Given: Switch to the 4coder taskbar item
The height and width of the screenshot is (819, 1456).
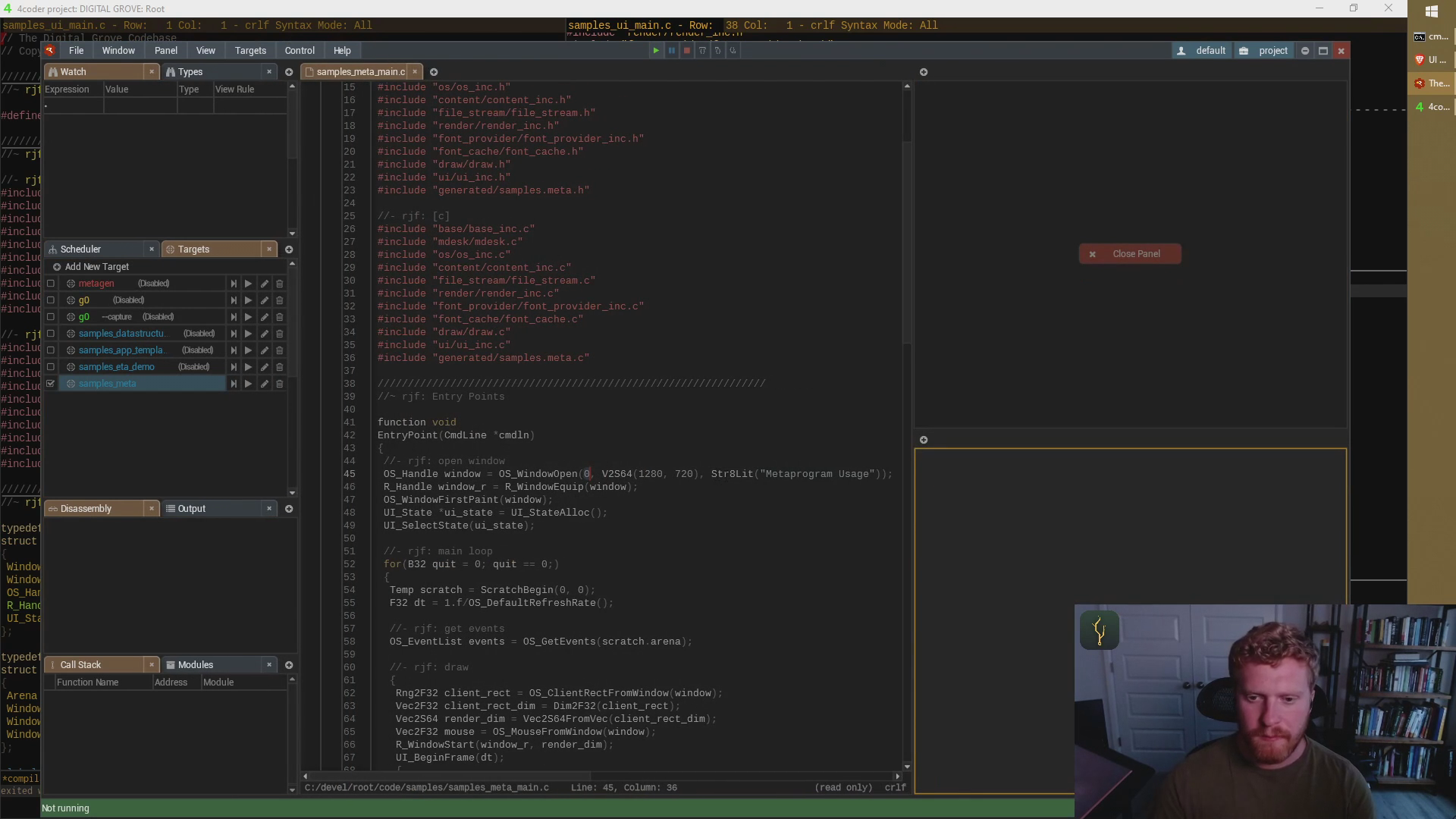Looking at the screenshot, I should [x=1432, y=107].
